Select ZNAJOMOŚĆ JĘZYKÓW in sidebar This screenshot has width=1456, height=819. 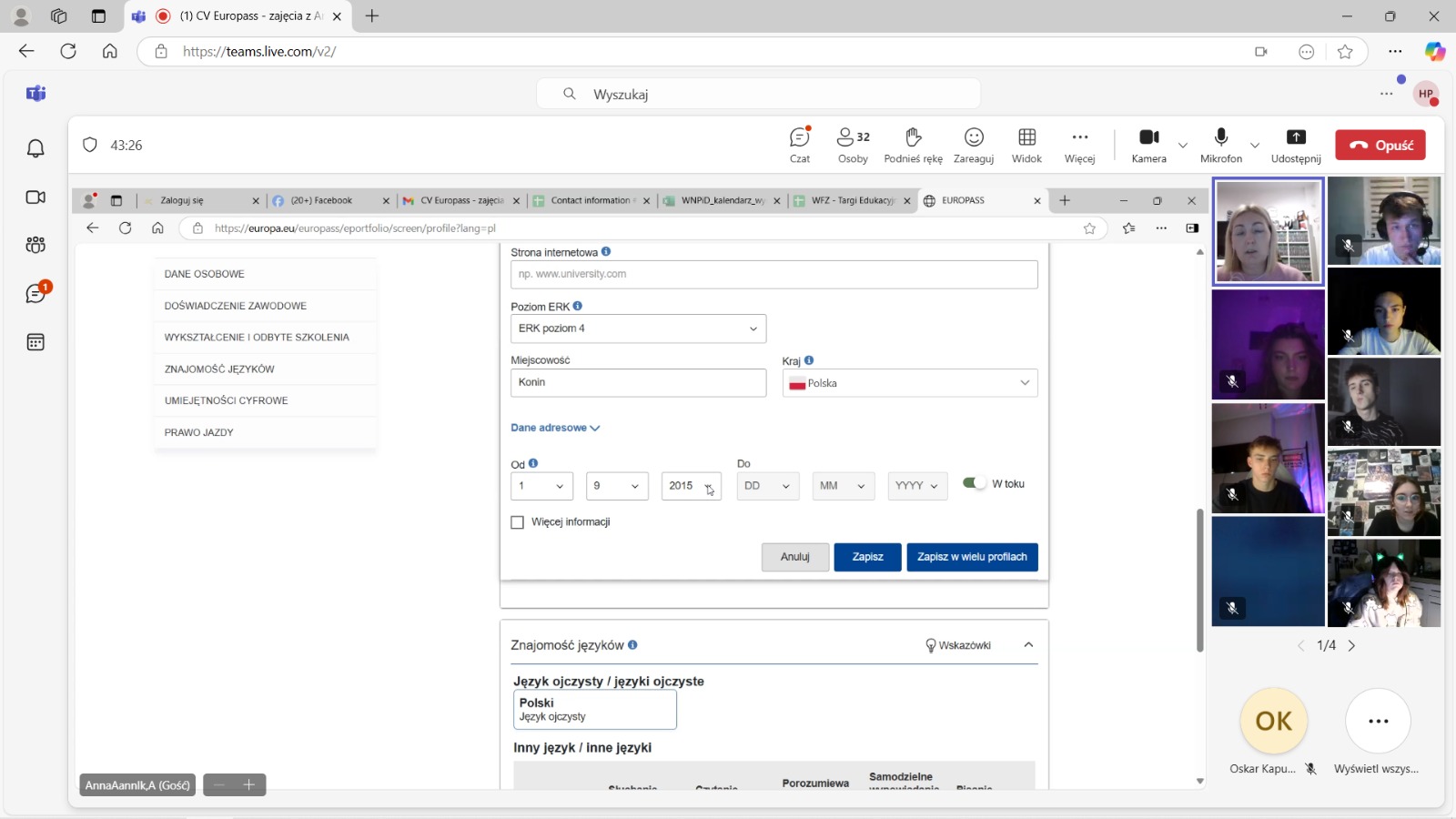(266, 369)
